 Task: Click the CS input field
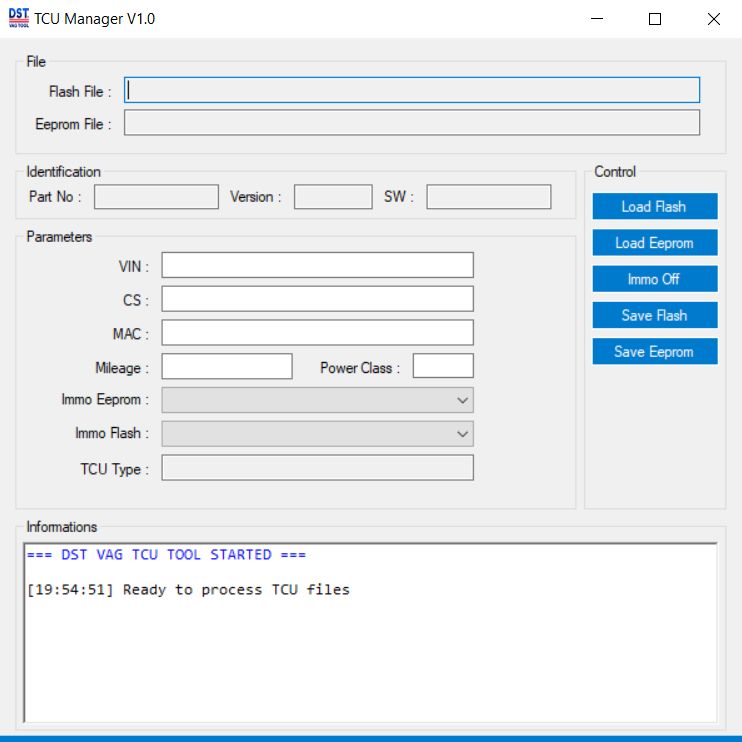(x=318, y=299)
